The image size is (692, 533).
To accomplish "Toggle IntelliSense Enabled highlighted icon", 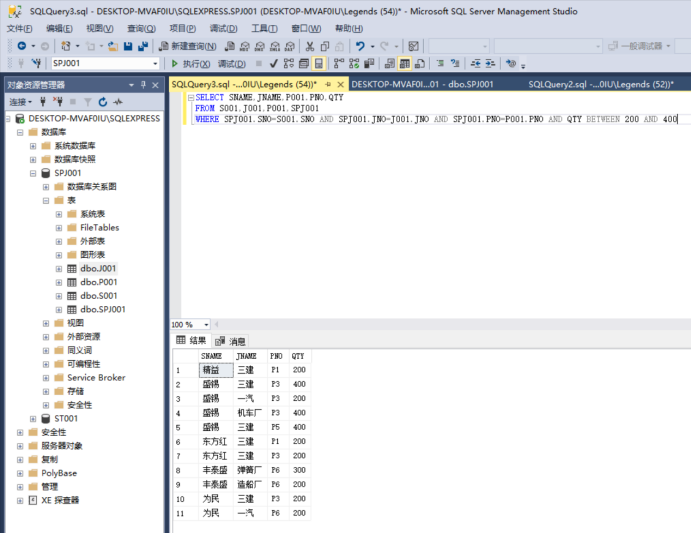I will pyautogui.click(x=319, y=64).
